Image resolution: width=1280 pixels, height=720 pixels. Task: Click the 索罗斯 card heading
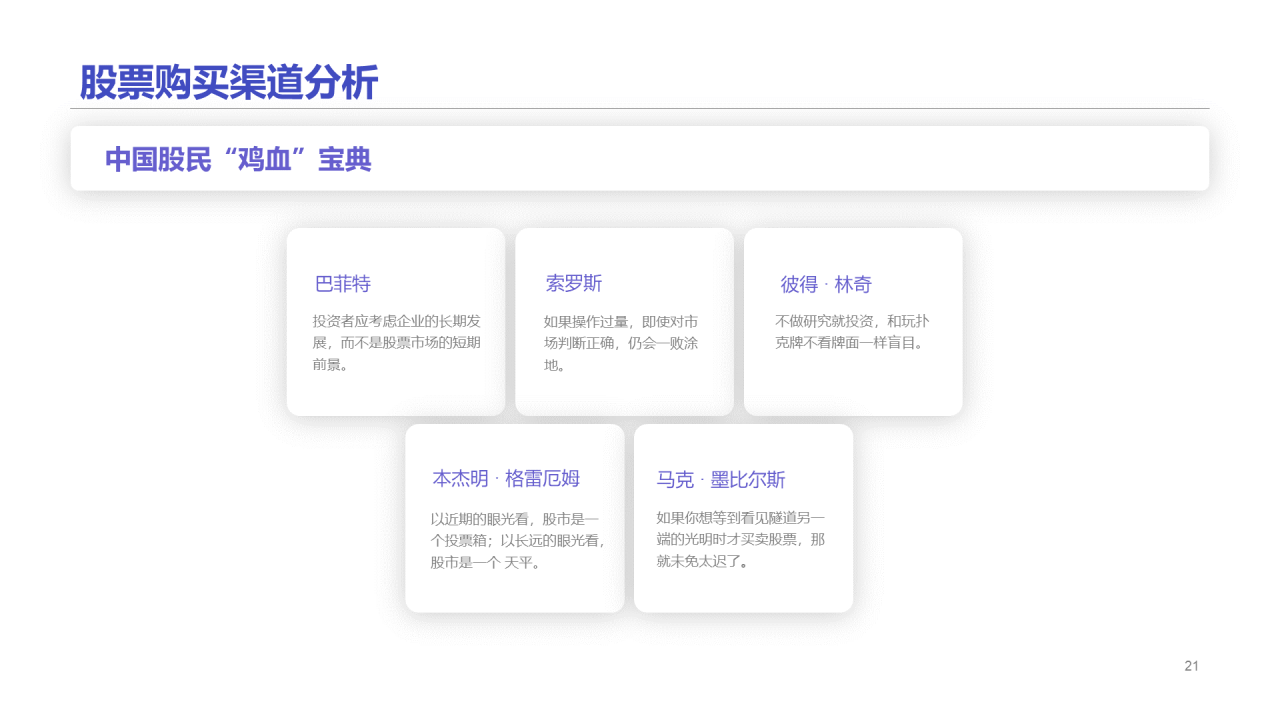[x=574, y=283]
